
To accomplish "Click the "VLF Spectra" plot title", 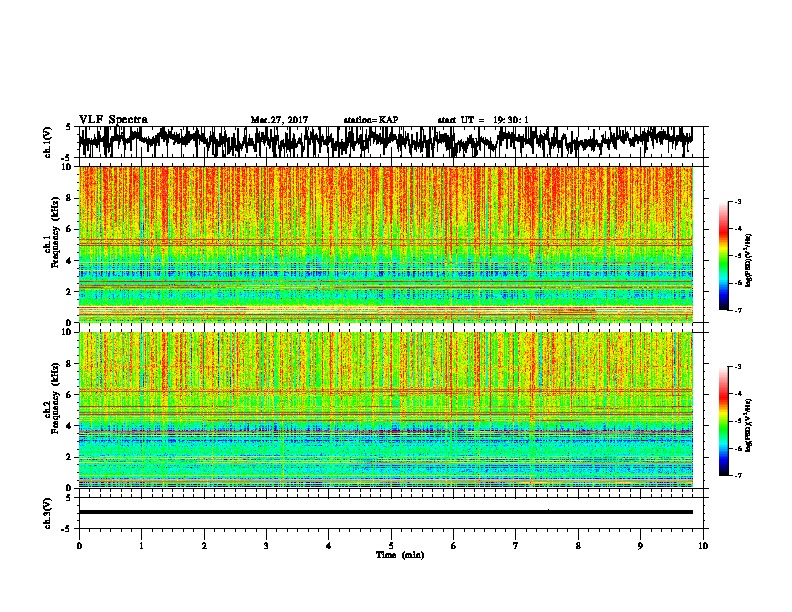I will (113, 120).
